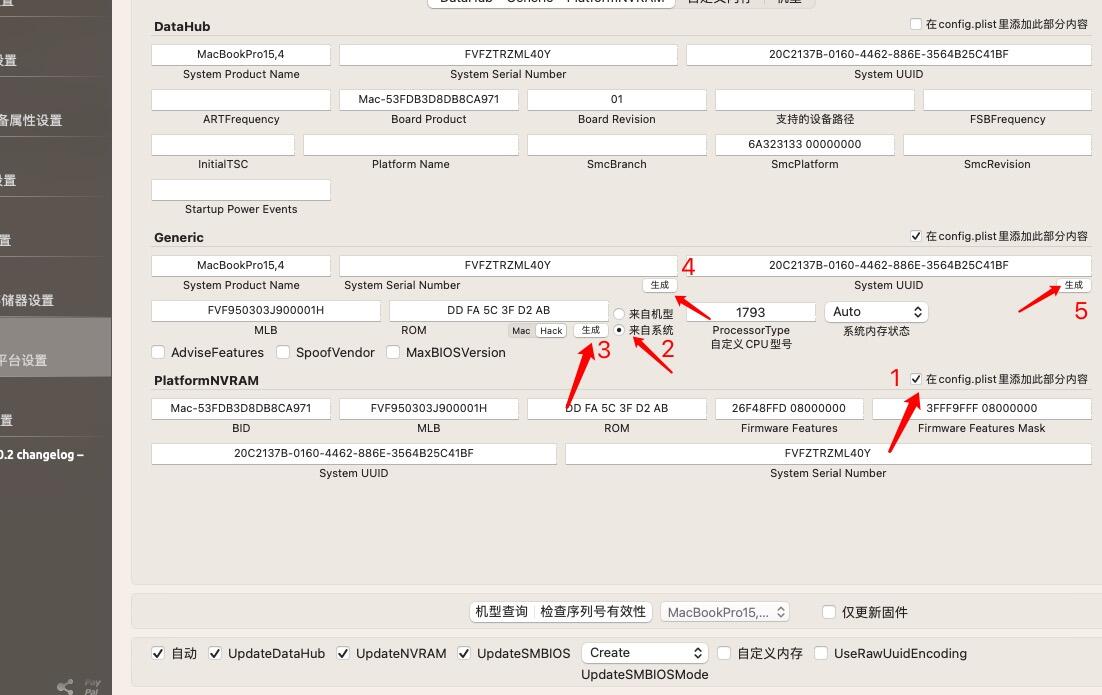The image size is (1102, 695).
Task: Open the 储器设置 sidebar section
Action: pos(56,287)
